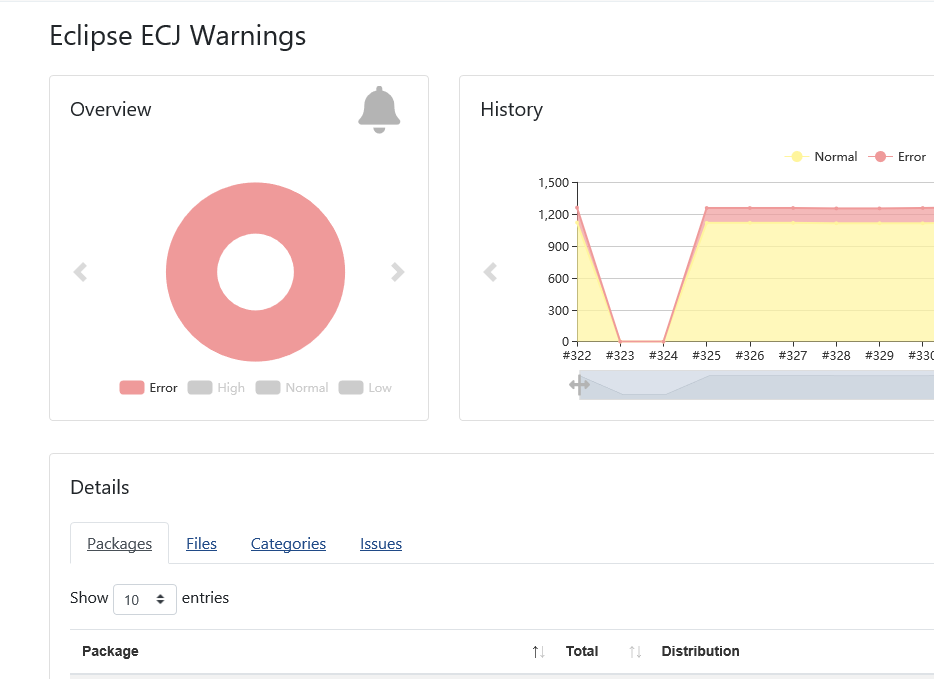Go to previous Overview chart with left chevron
The width and height of the screenshot is (934, 679).
[80, 272]
